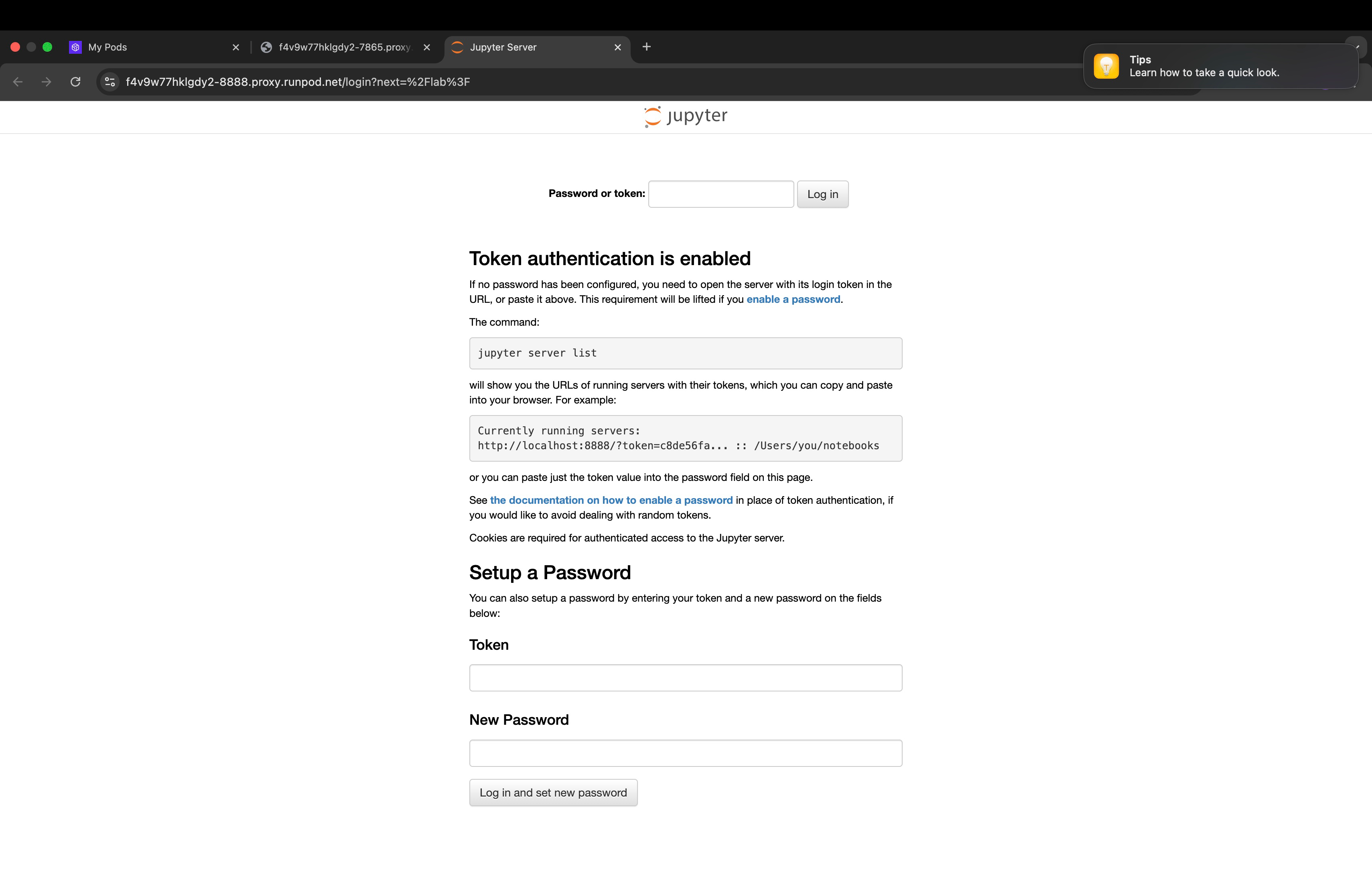Close the f4v9w77hklgdy2-7865 proxy tab
1372x888 pixels.
(426, 47)
